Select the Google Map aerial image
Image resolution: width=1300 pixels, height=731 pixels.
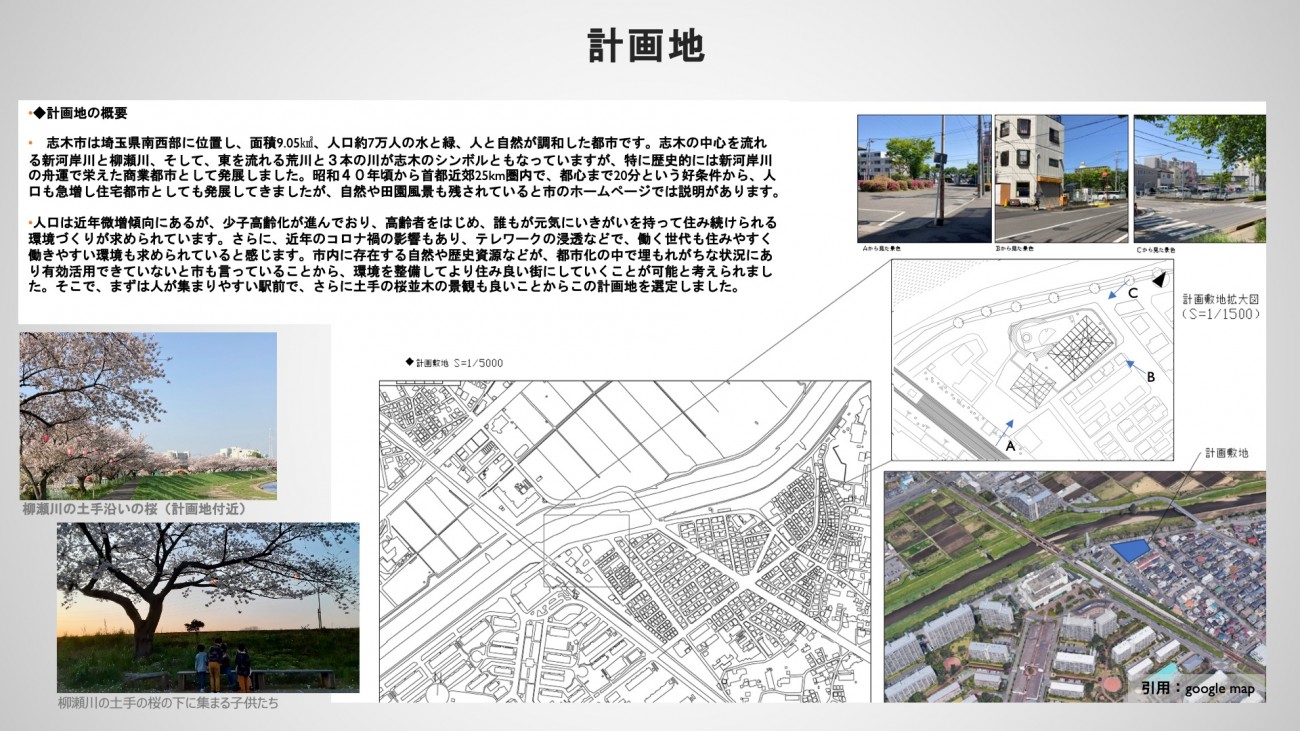(x=1074, y=587)
